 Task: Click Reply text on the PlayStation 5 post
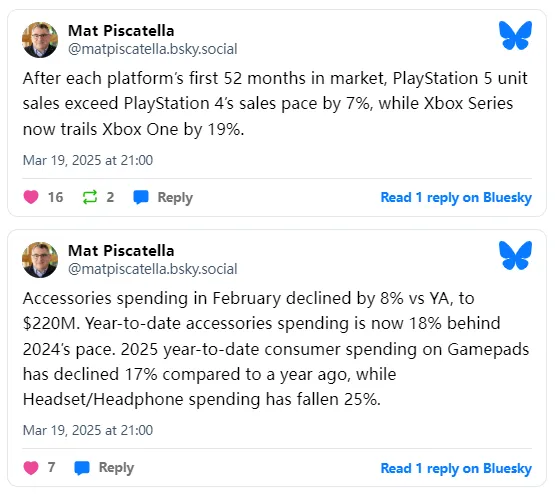pos(175,197)
